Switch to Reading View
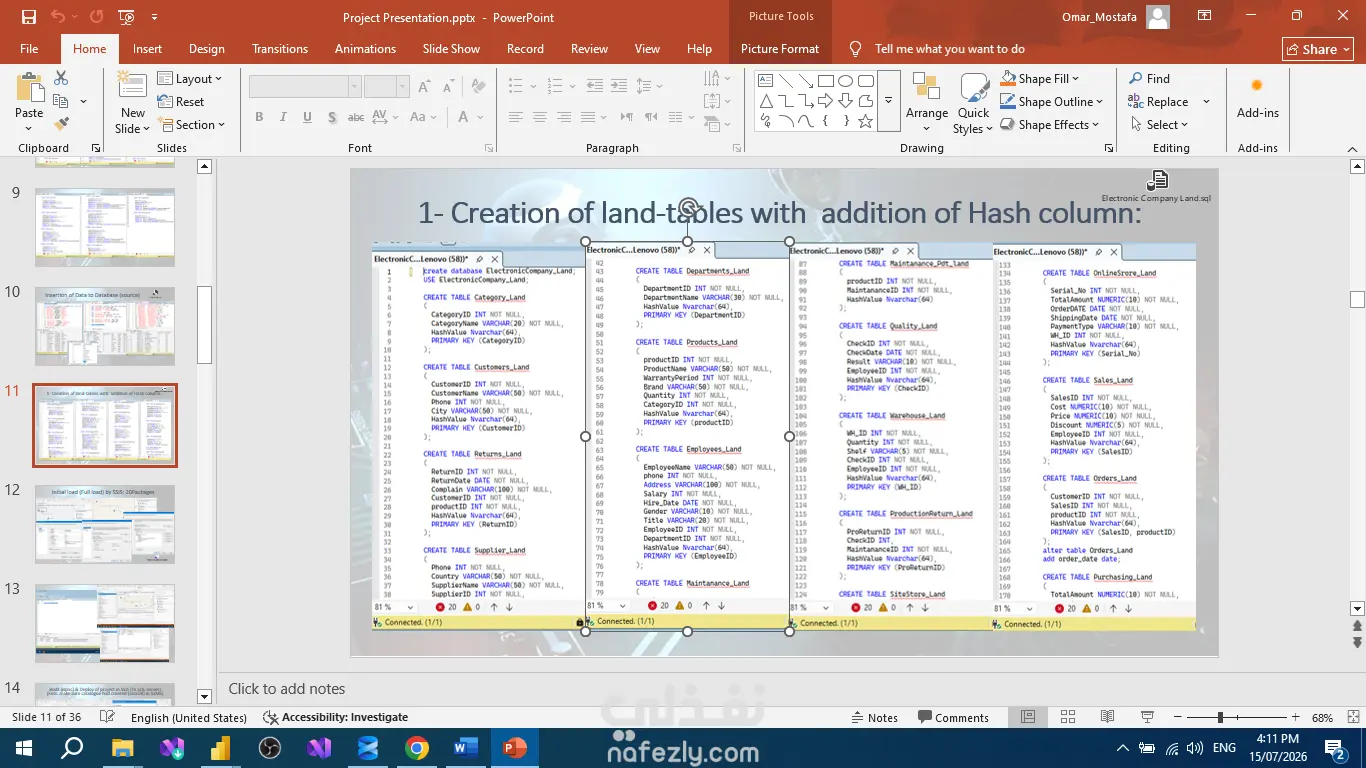Image resolution: width=1366 pixels, height=768 pixels. pyautogui.click(x=1108, y=718)
